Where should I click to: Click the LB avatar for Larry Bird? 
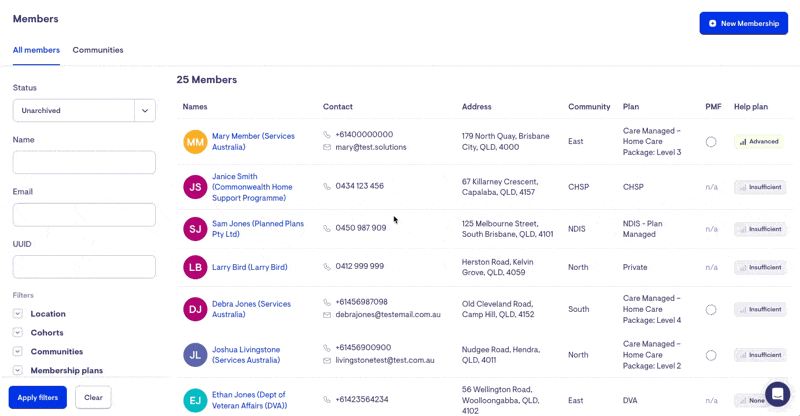click(x=195, y=267)
